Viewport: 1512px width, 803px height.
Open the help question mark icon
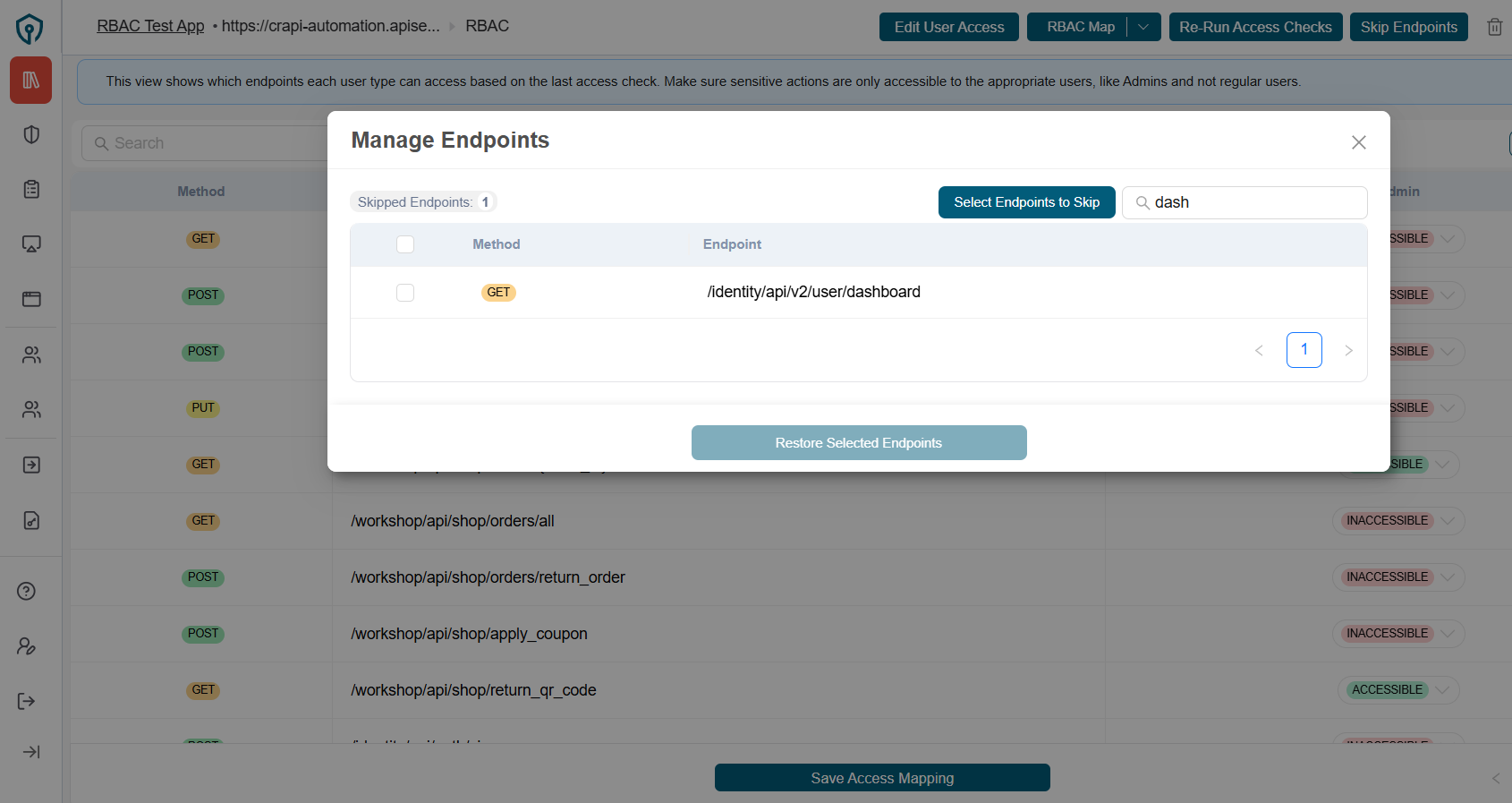[x=27, y=591]
